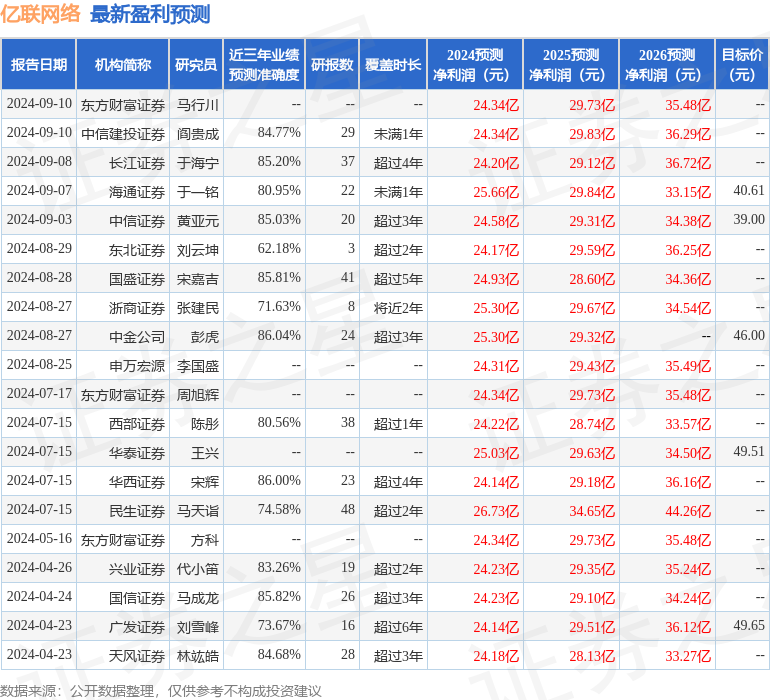This screenshot has height=700, width=770.
Task: Click the 最新盈利预测 heading
Action: [x=150, y=14]
